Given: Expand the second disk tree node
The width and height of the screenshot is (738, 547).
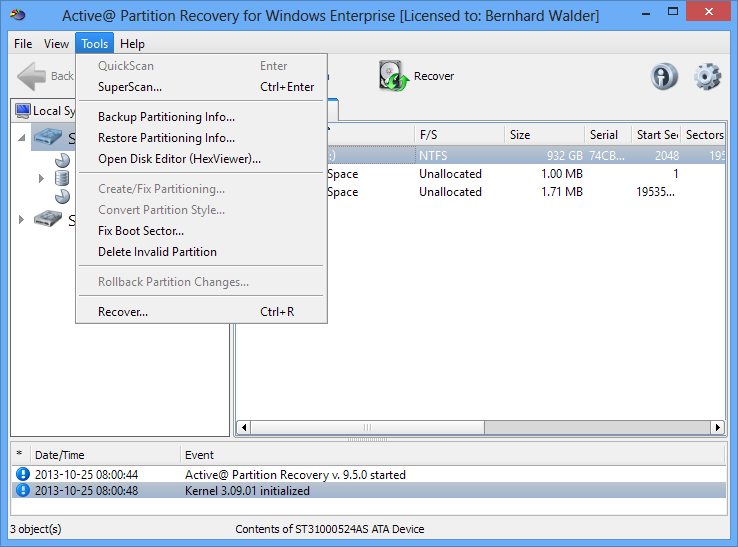Looking at the screenshot, I should click(21, 219).
